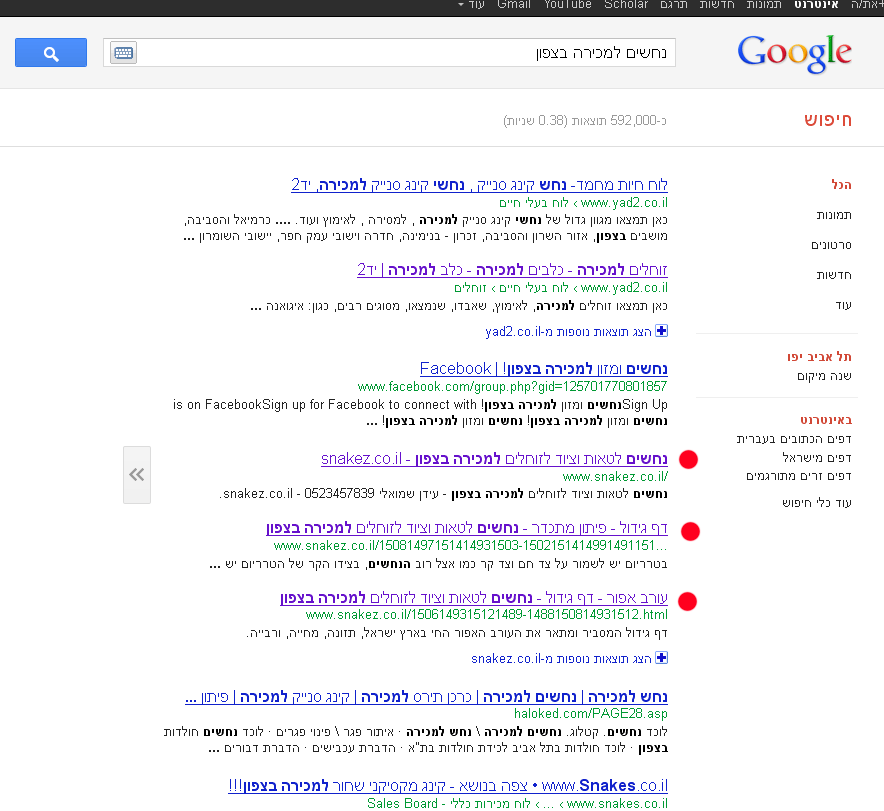Screen dimensions: 884x811
Task: Collapse side panel with double-arrow button
Action: [137, 475]
